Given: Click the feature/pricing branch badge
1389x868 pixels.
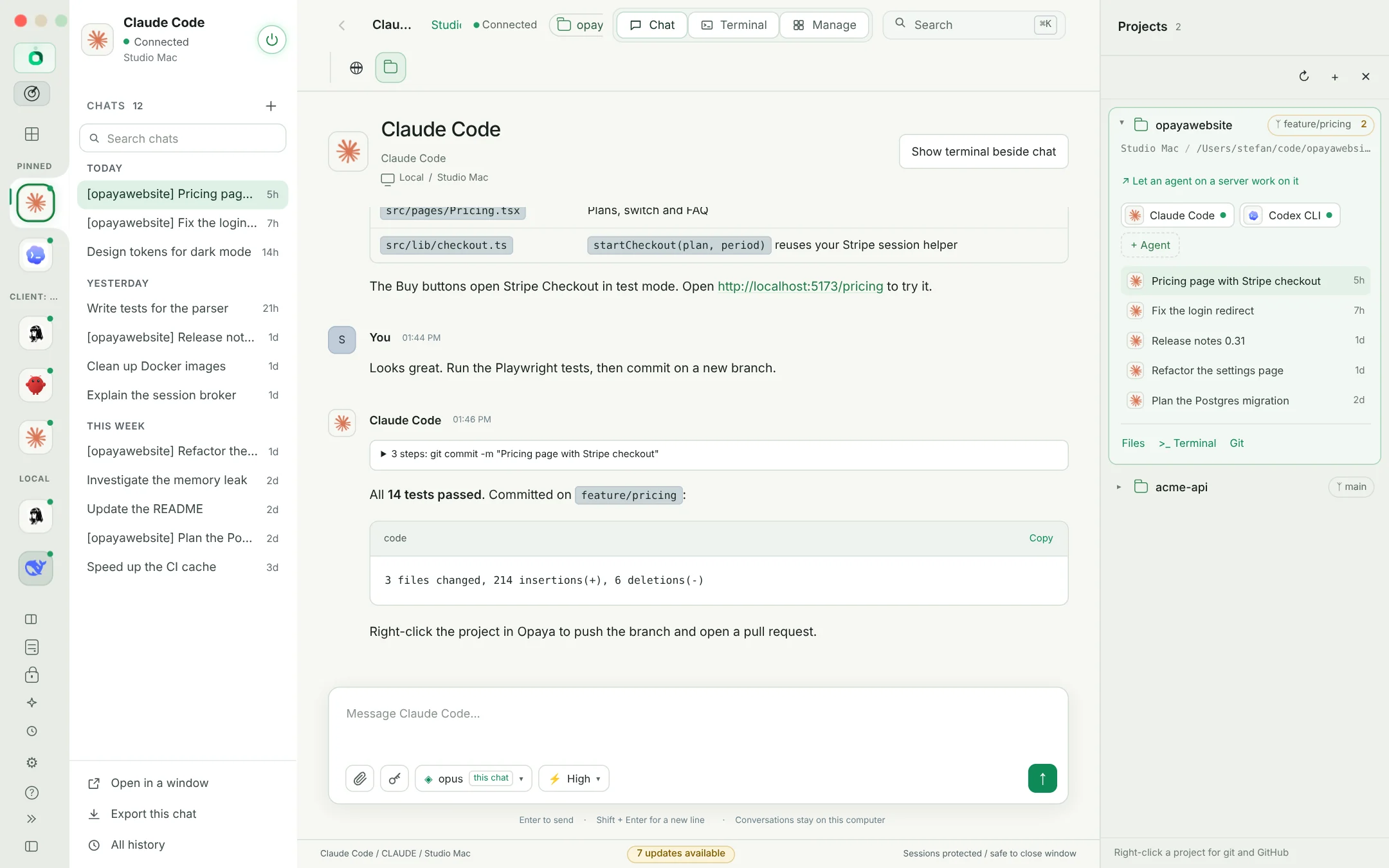Looking at the screenshot, I should tap(1320, 125).
